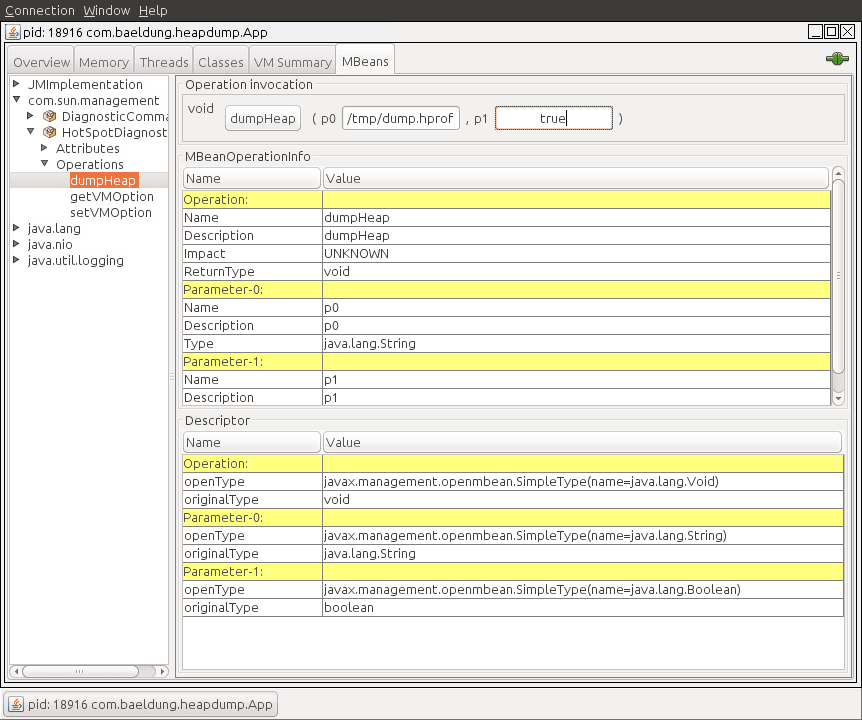Expand the JMImplementation tree node

[15, 84]
